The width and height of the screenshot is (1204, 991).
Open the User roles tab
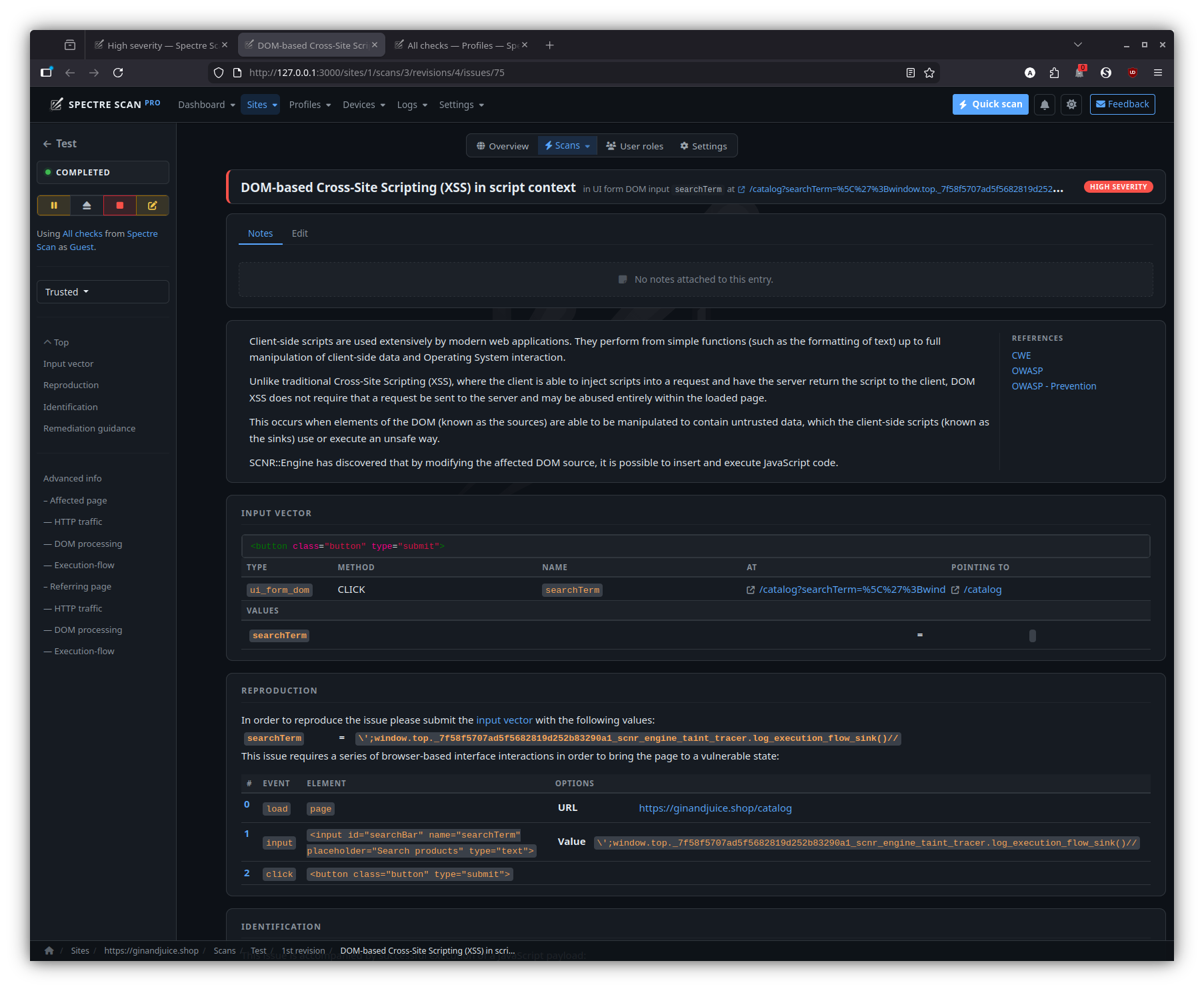point(635,146)
